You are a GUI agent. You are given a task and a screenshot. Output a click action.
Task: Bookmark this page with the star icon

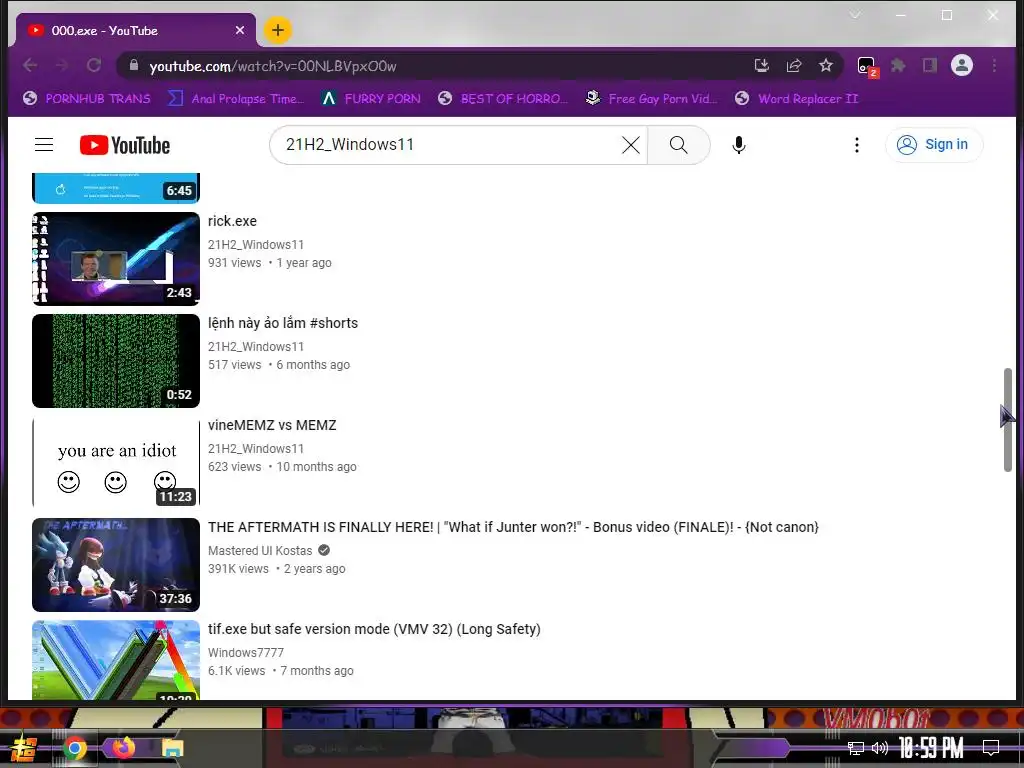[825, 65]
